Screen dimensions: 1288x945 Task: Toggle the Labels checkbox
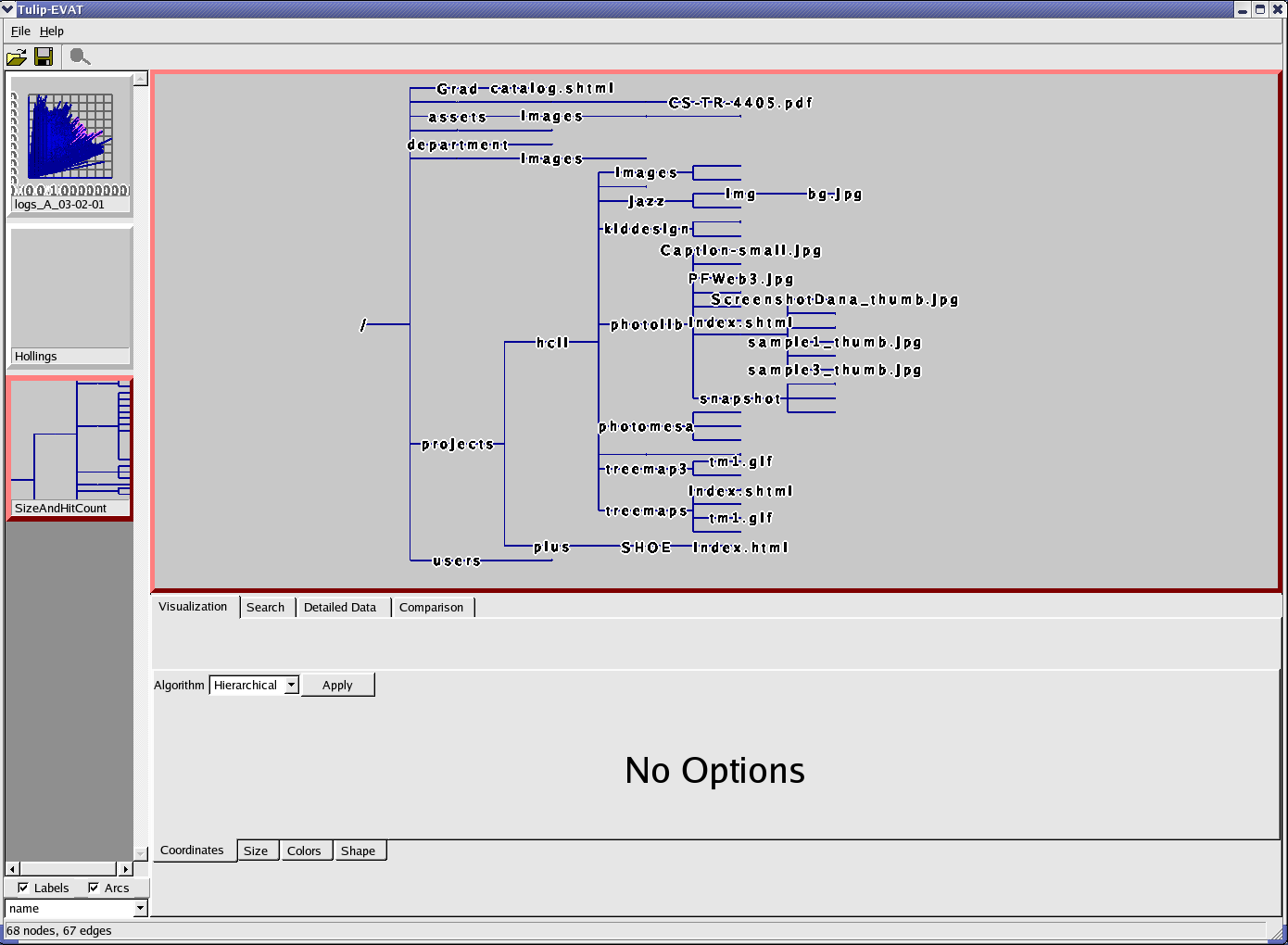coord(23,888)
